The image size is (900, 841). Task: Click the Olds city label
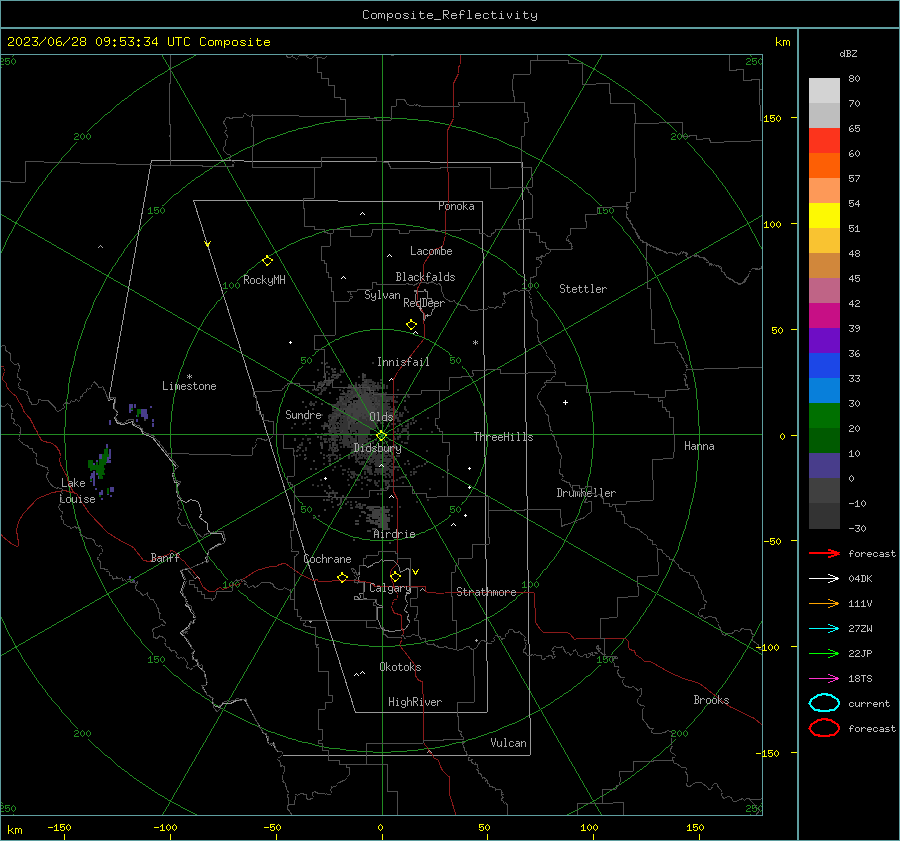click(381, 417)
